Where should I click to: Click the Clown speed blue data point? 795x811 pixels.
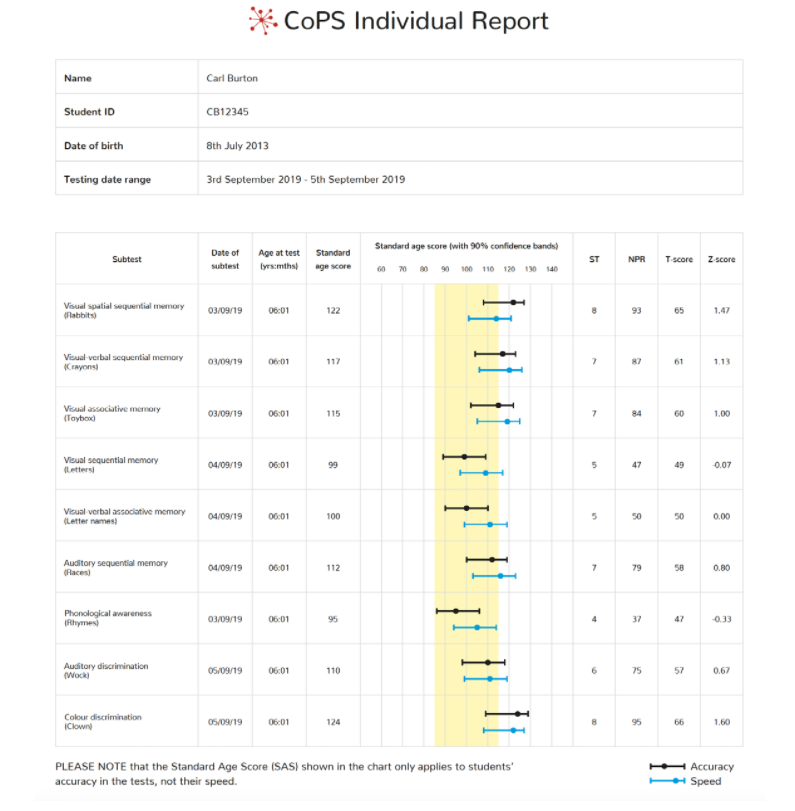click(x=513, y=730)
